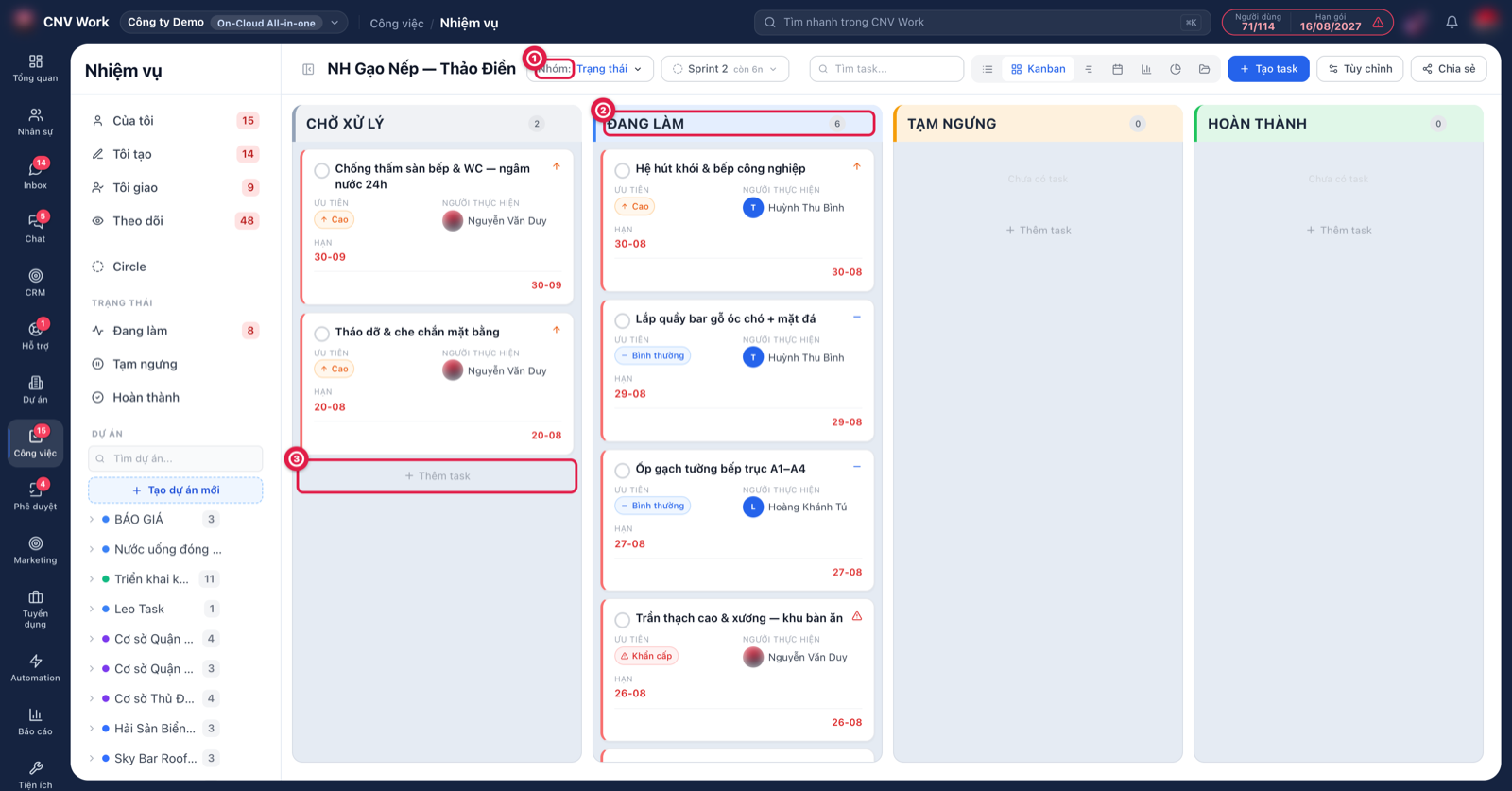
Task: Open the Marketing module
Action: pos(35,551)
